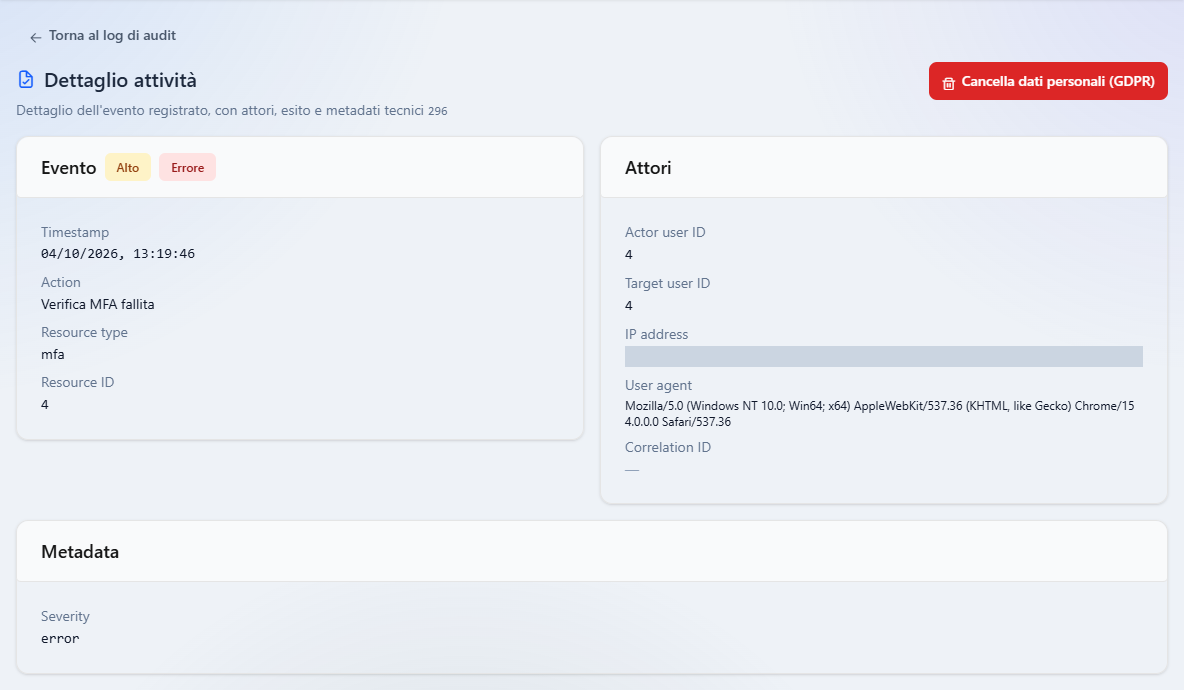Click the 'Dettaglio attività' page heading
The width and height of the screenshot is (1184, 690).
point(121,80)
